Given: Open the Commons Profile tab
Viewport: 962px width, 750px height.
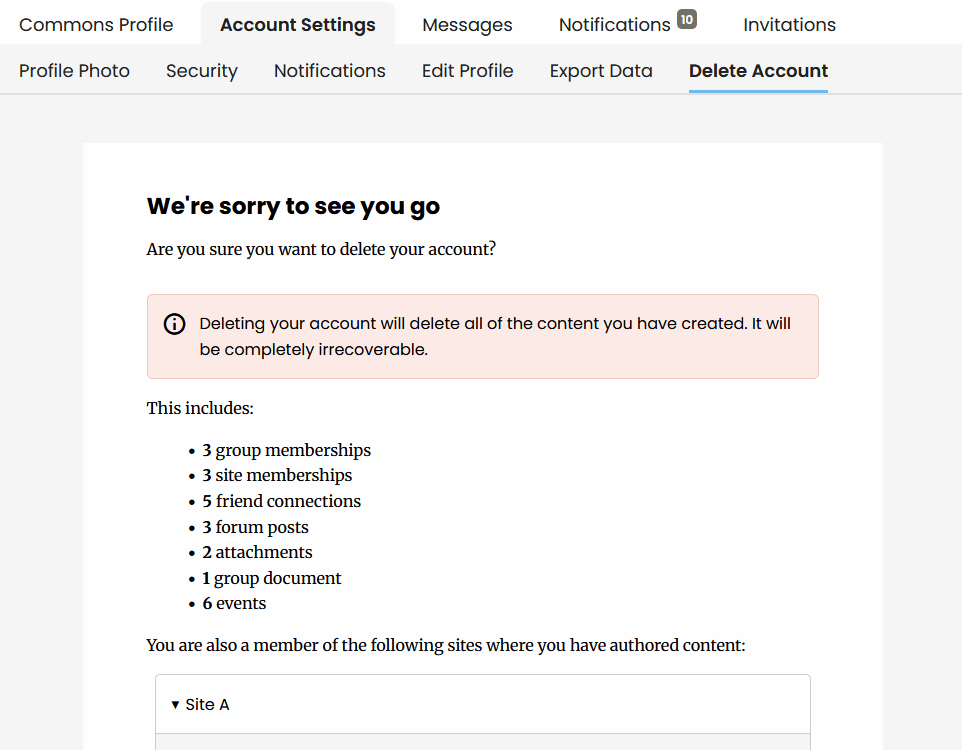Looking at the screenshot, I should (x=96, y=25).
